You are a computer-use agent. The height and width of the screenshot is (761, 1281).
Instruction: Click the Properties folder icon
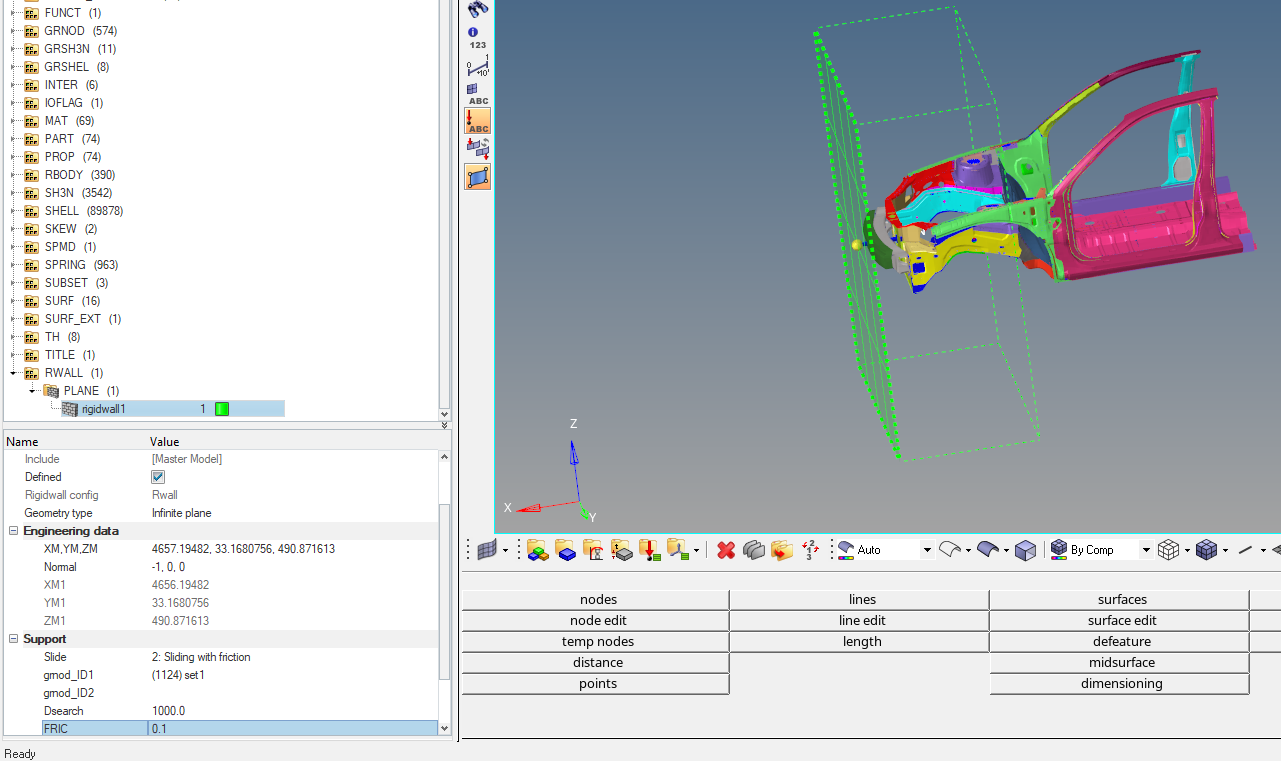(622, 550)
